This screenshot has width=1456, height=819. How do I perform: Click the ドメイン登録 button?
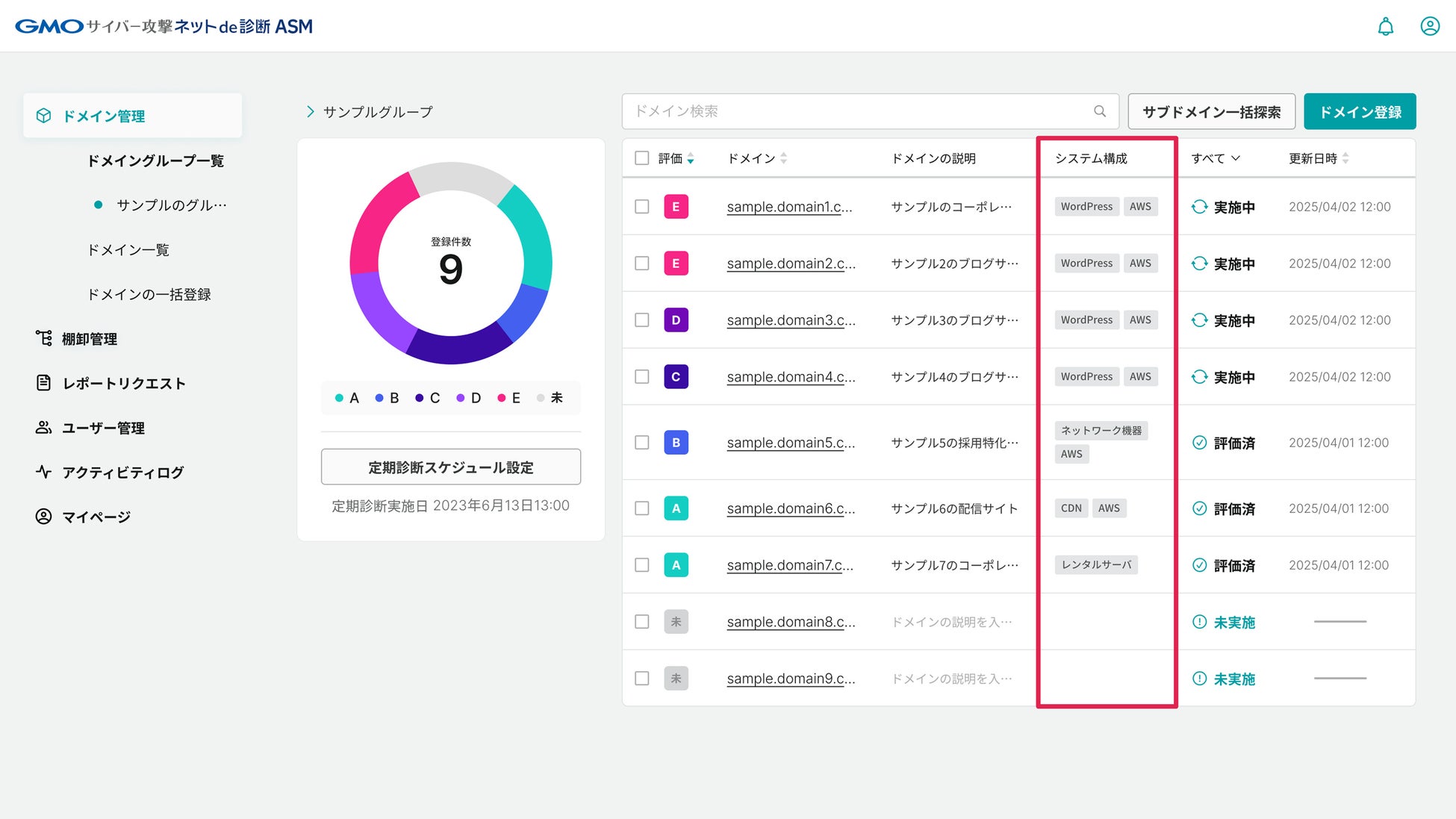[x=1359, y=112]
